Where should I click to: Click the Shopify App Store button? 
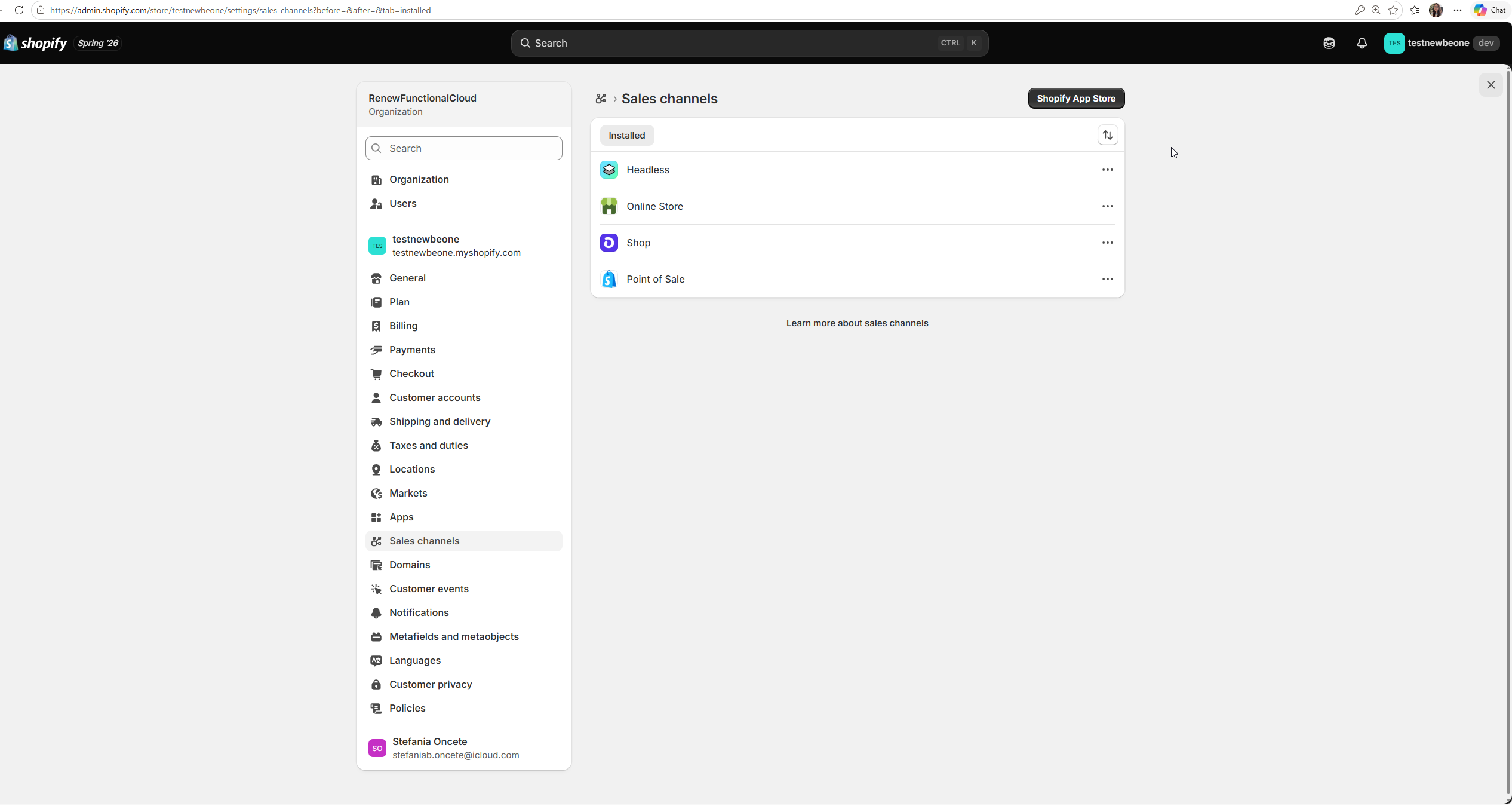1076,99
